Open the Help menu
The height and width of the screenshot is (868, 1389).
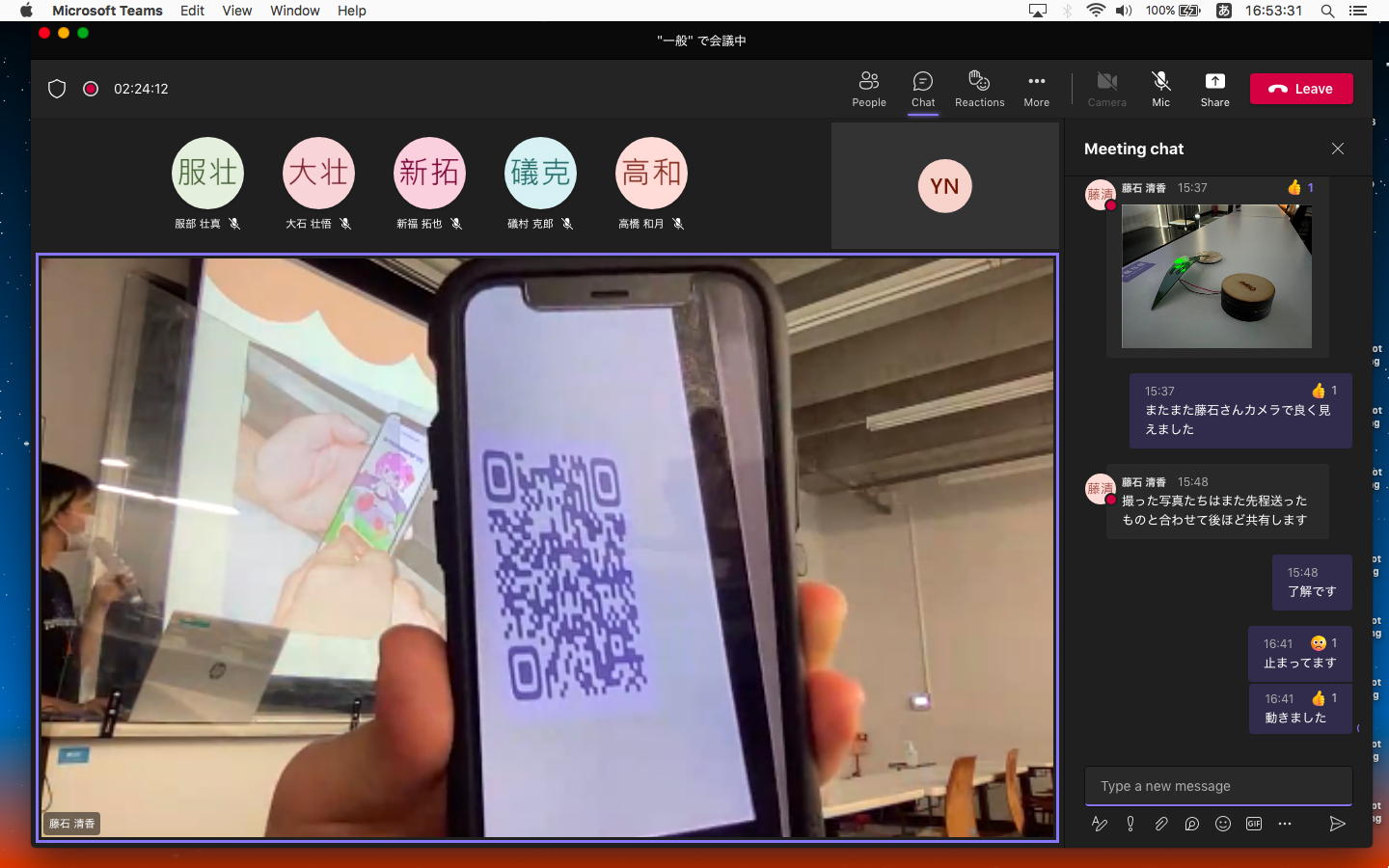click(x=351, y=11)
